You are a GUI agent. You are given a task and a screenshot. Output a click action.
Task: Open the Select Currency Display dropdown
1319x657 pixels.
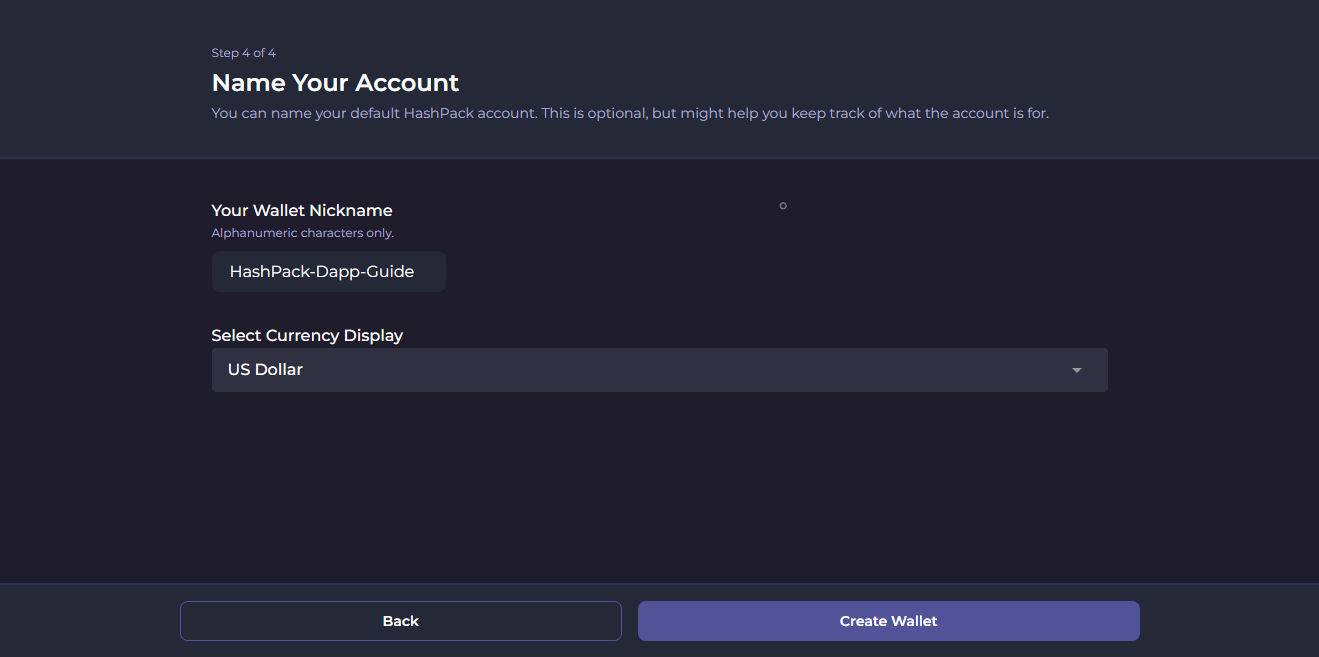(659, 370)
